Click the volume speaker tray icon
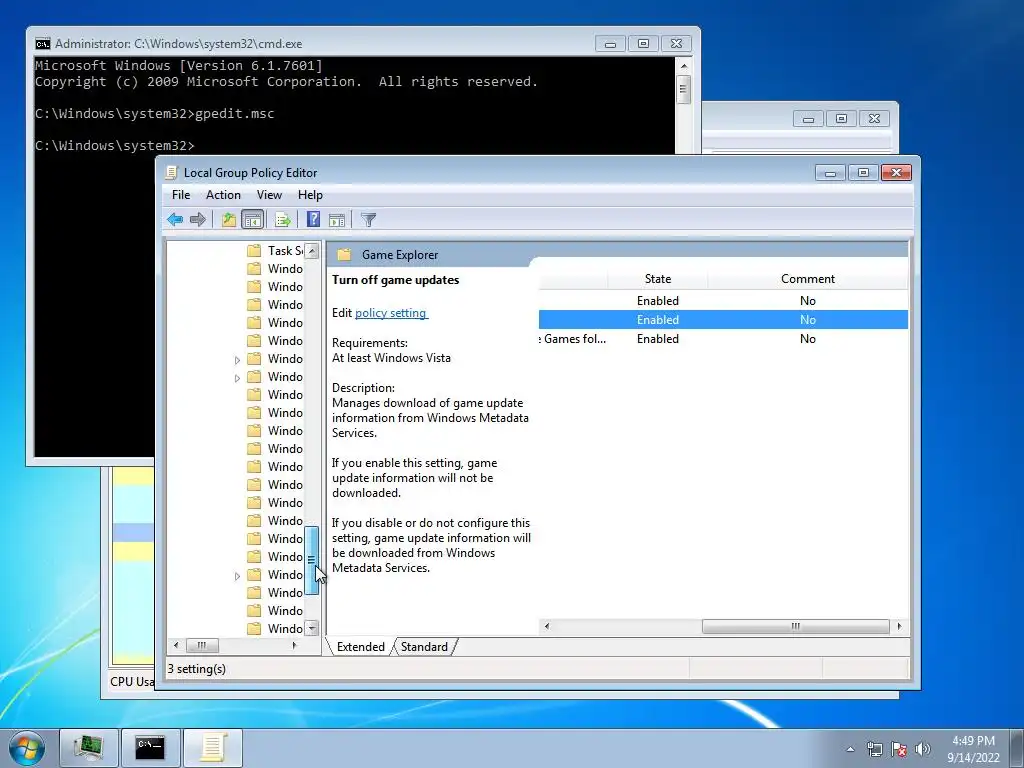Viewport: 1024px width, 768px height. tap(922, 749)
